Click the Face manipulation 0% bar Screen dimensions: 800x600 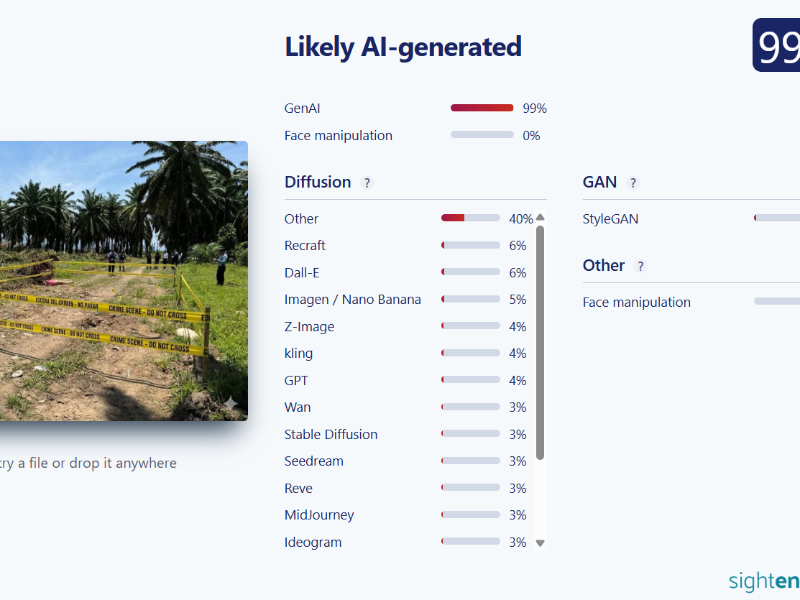tap(482, 135)
